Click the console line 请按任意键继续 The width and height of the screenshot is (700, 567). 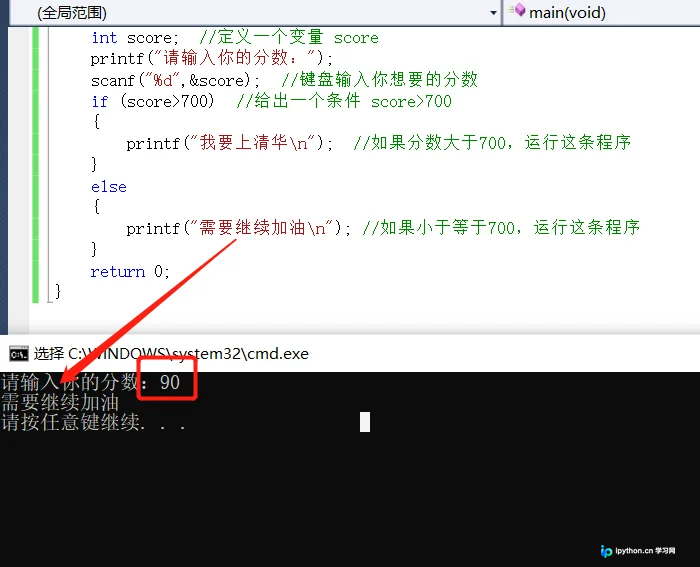coord(93,422)
